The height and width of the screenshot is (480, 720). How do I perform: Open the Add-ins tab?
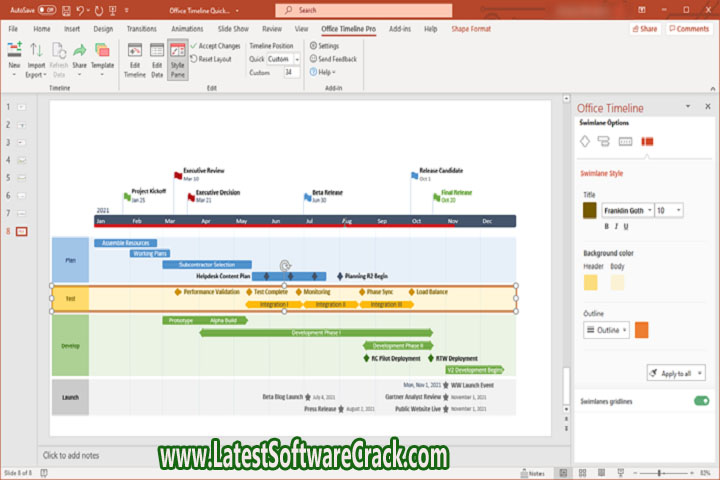399,29
